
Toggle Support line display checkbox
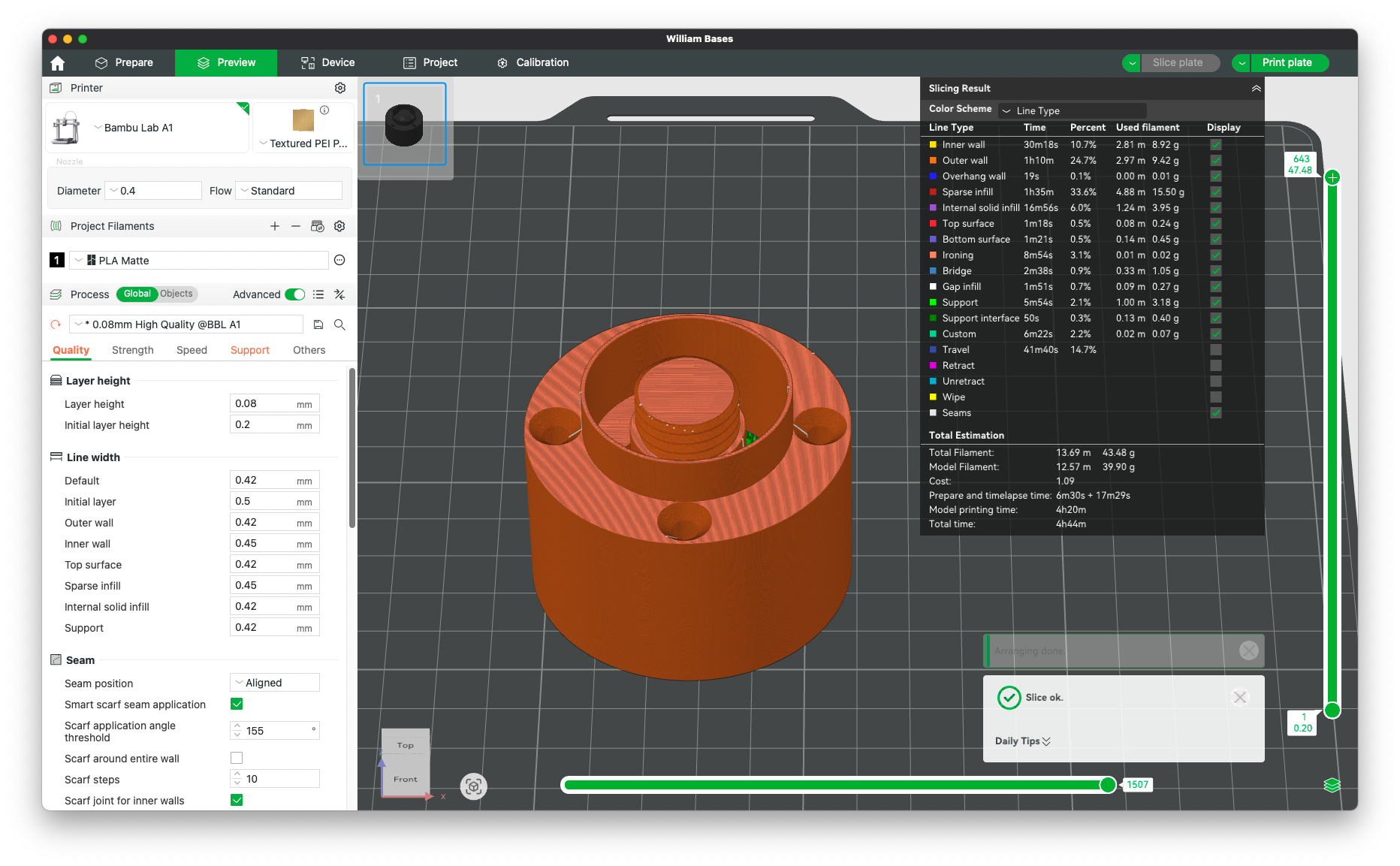(x=1216, y=303)
